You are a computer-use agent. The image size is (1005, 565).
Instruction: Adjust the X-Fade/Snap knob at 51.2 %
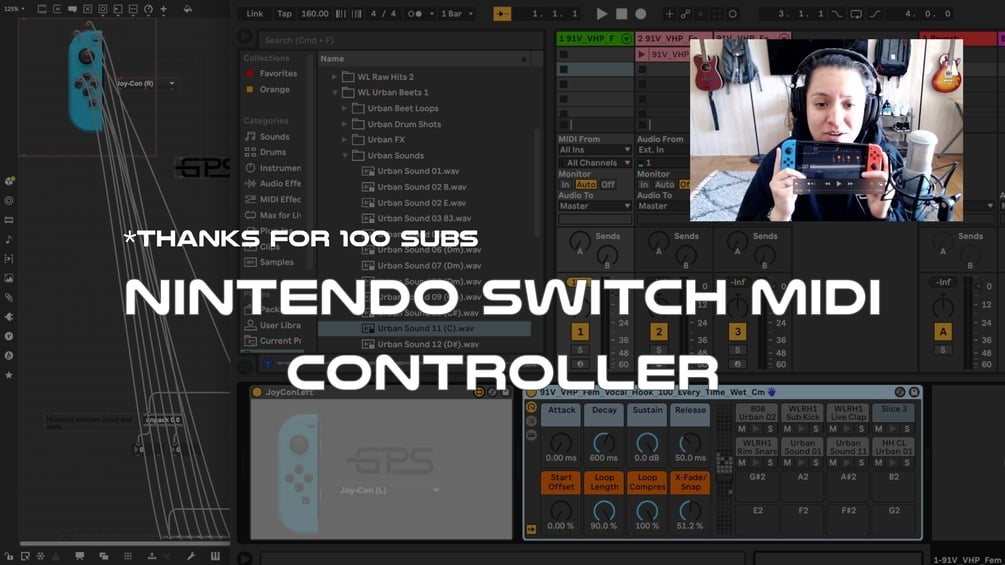click(690, 510)
